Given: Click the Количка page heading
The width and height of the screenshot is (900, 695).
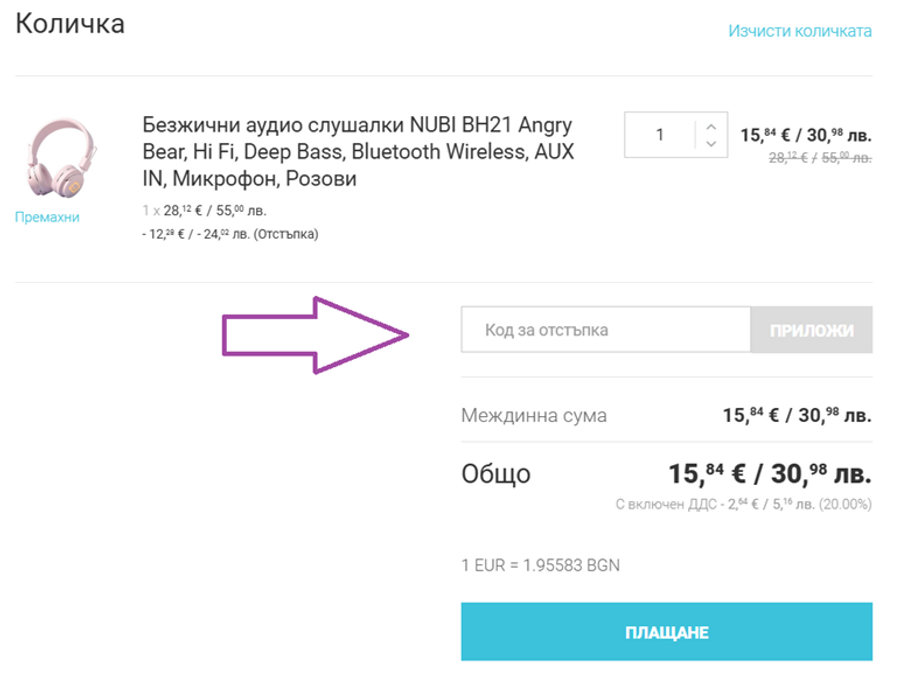Looking at the screenshot, I should click(x=67, y=24).
